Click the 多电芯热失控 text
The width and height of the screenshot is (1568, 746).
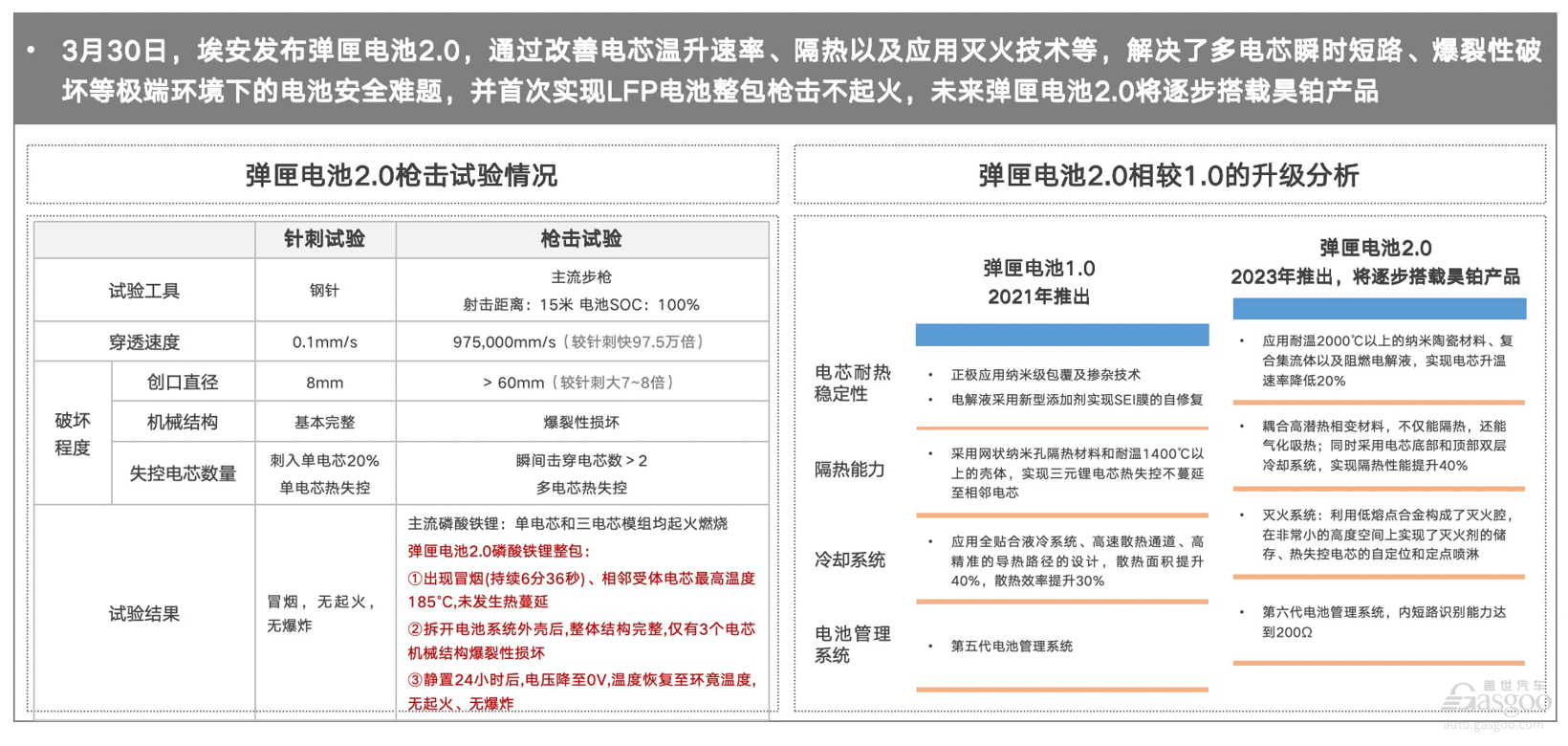581,488
